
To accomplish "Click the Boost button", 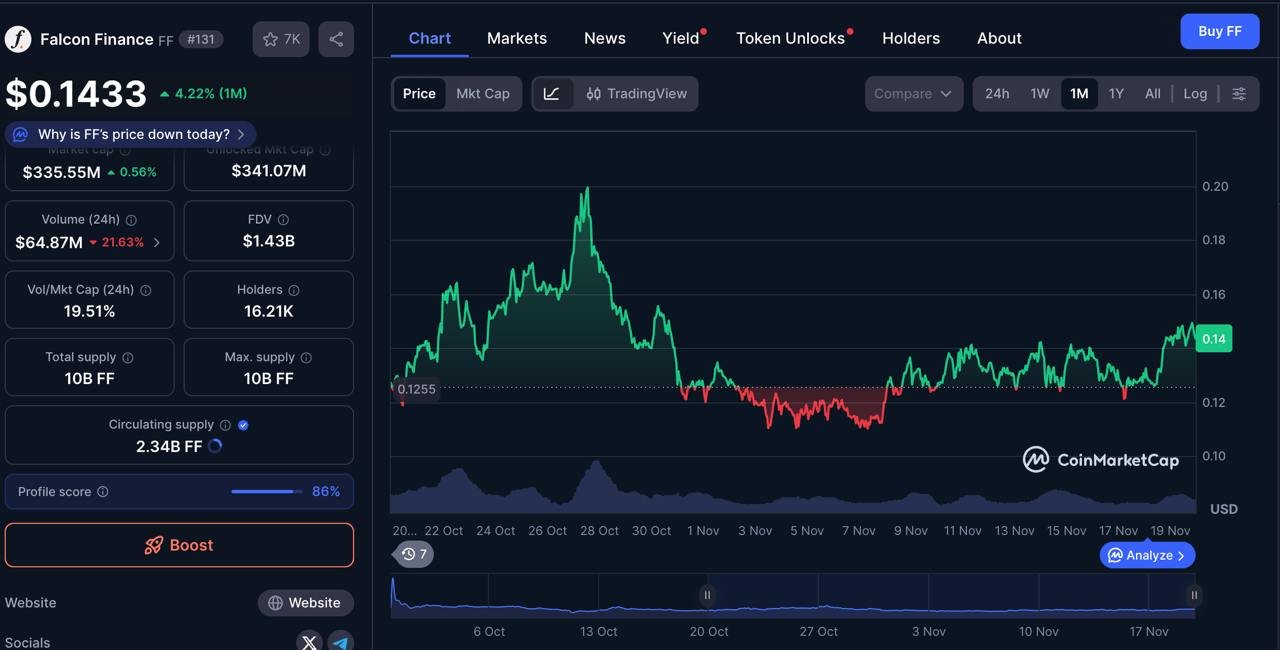I will [179, 545].
